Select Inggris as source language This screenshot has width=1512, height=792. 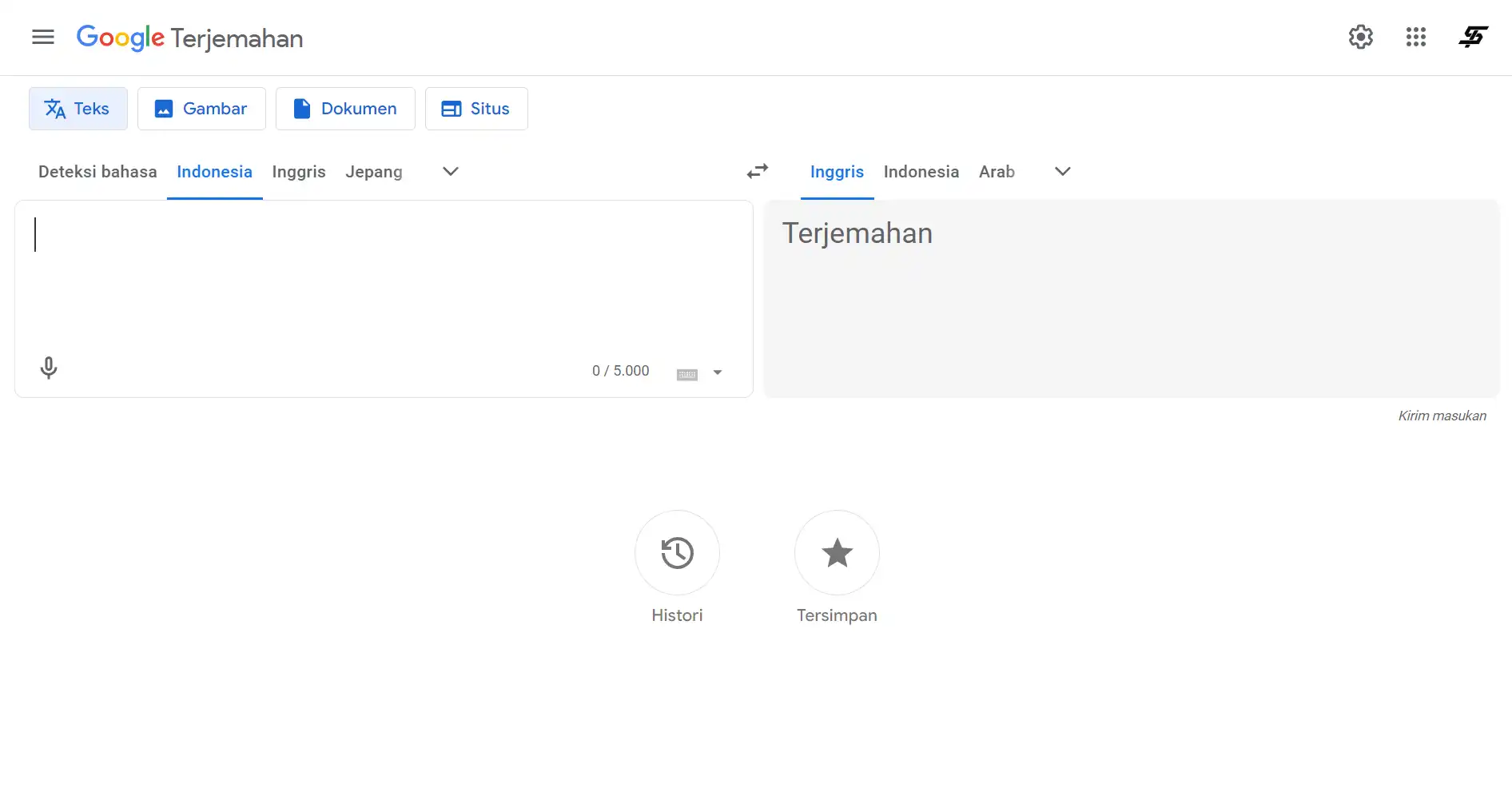click(299, 172)
